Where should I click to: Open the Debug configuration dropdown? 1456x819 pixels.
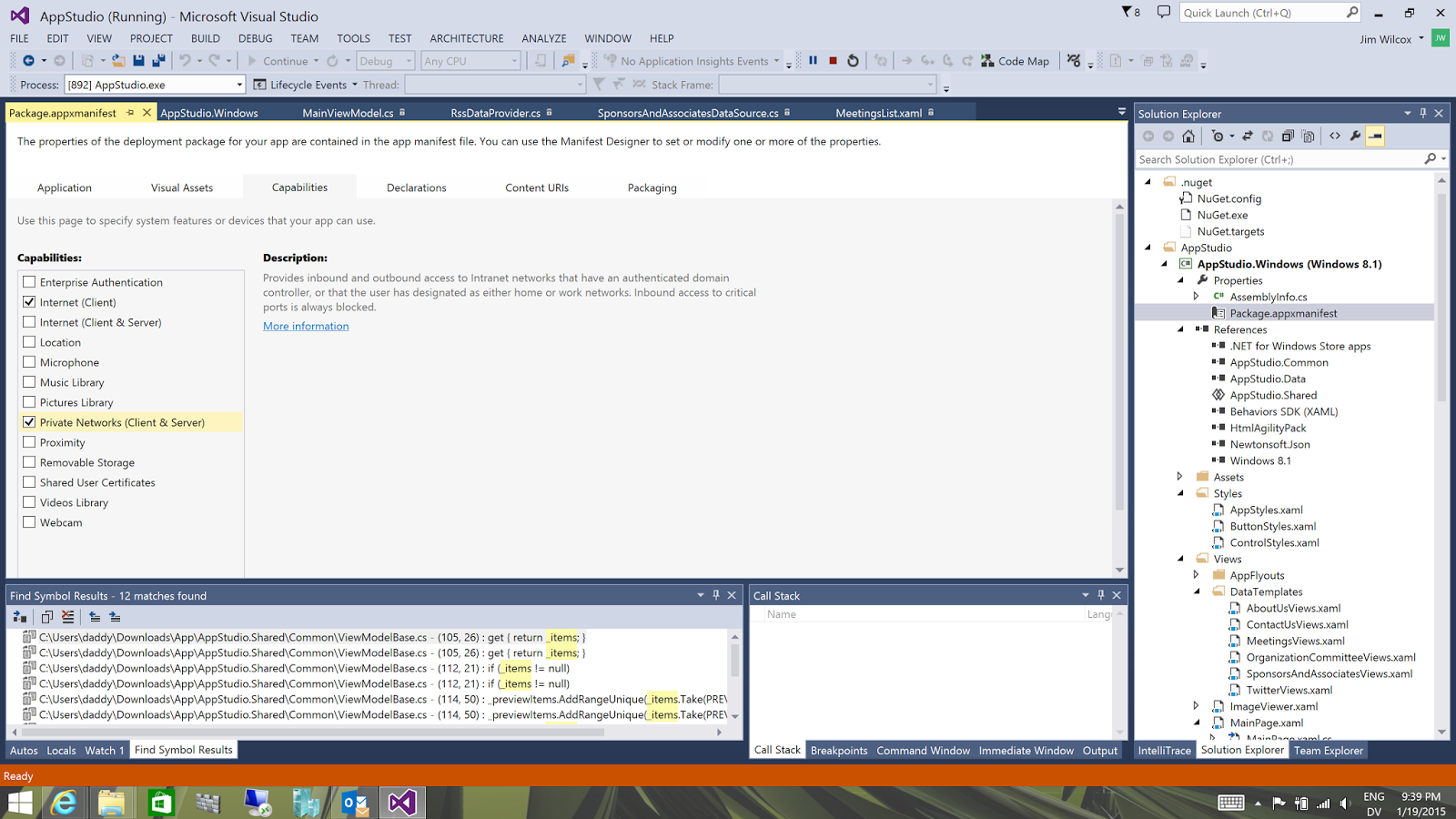tap(385, 61)
